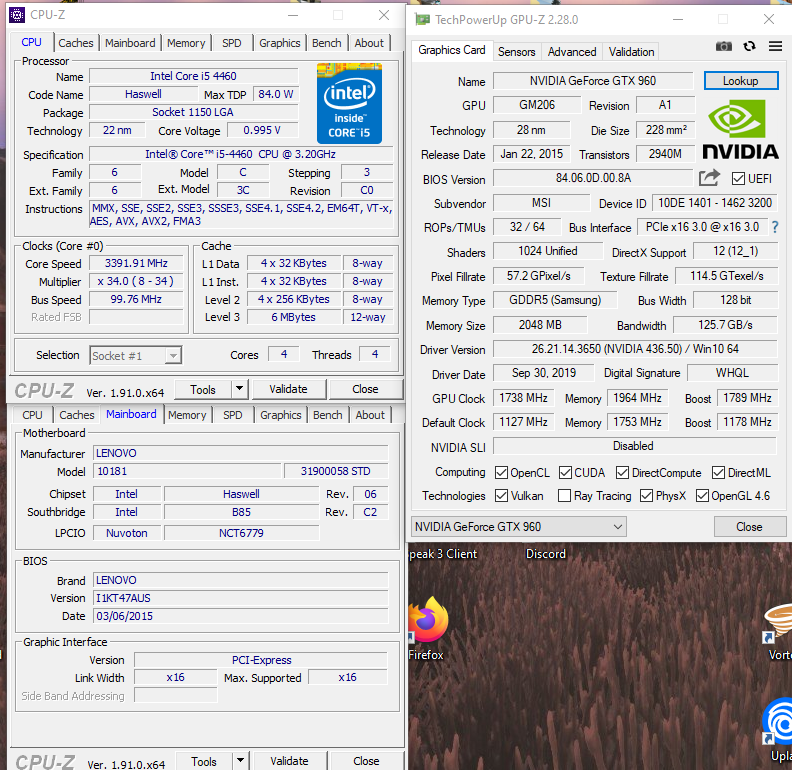Click the Core Speed value 3391.91 MHz
792x770 pixels.
click(x=136, y=263)
